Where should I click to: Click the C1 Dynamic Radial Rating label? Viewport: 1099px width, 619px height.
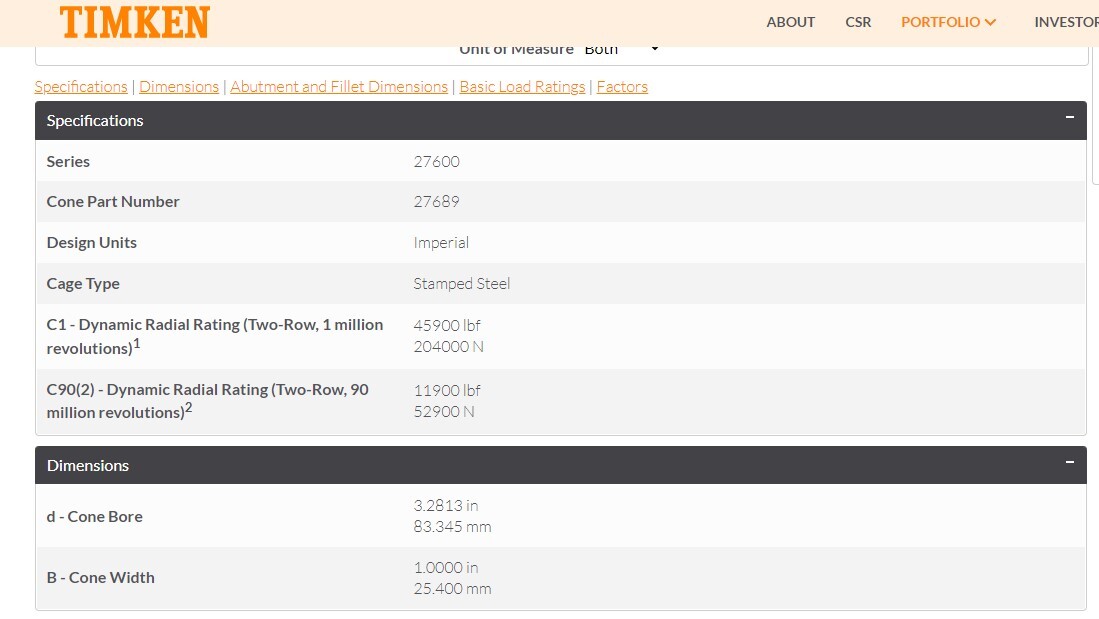tap(214, 336)
